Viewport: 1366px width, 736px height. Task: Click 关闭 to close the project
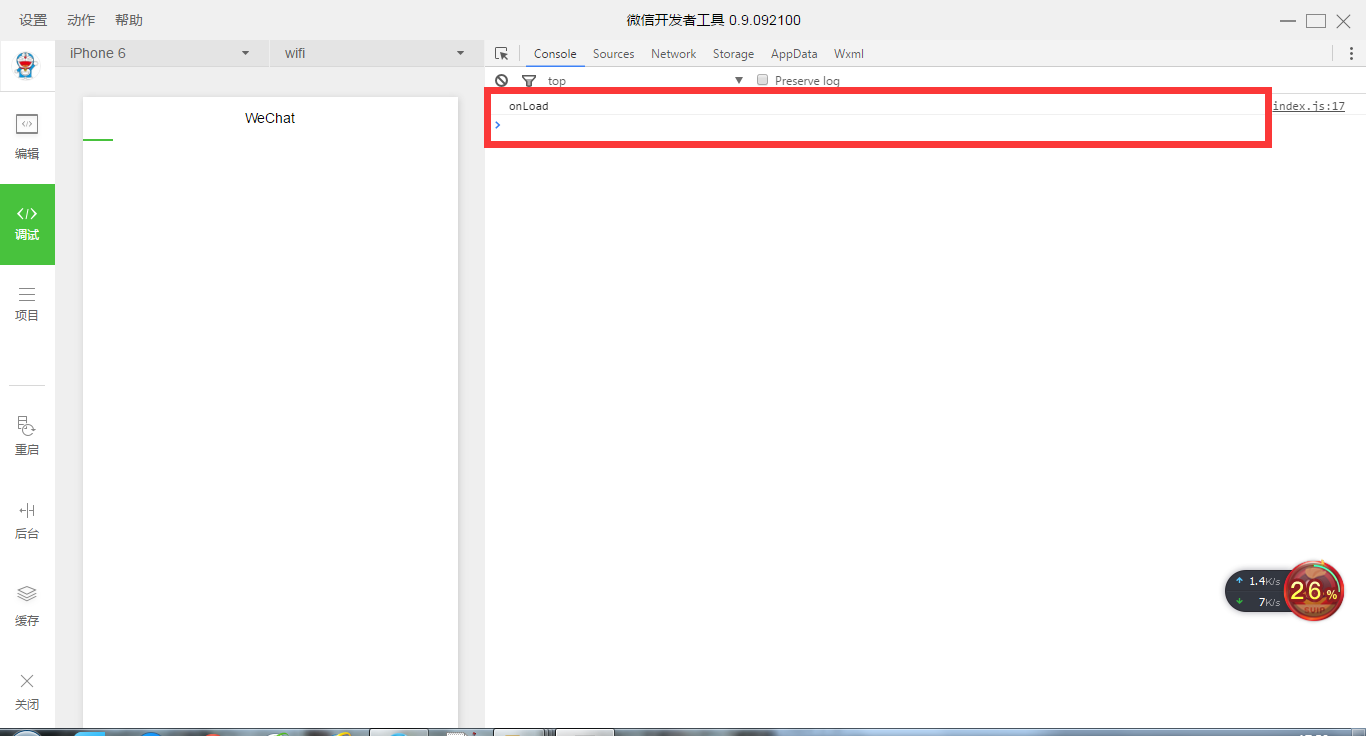(x=27, y=691)
